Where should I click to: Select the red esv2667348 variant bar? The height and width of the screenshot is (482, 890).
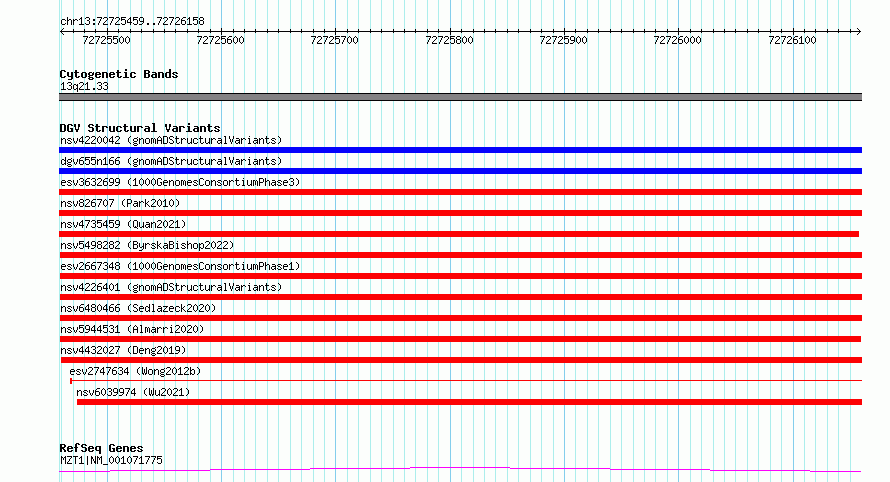(460, 276)
